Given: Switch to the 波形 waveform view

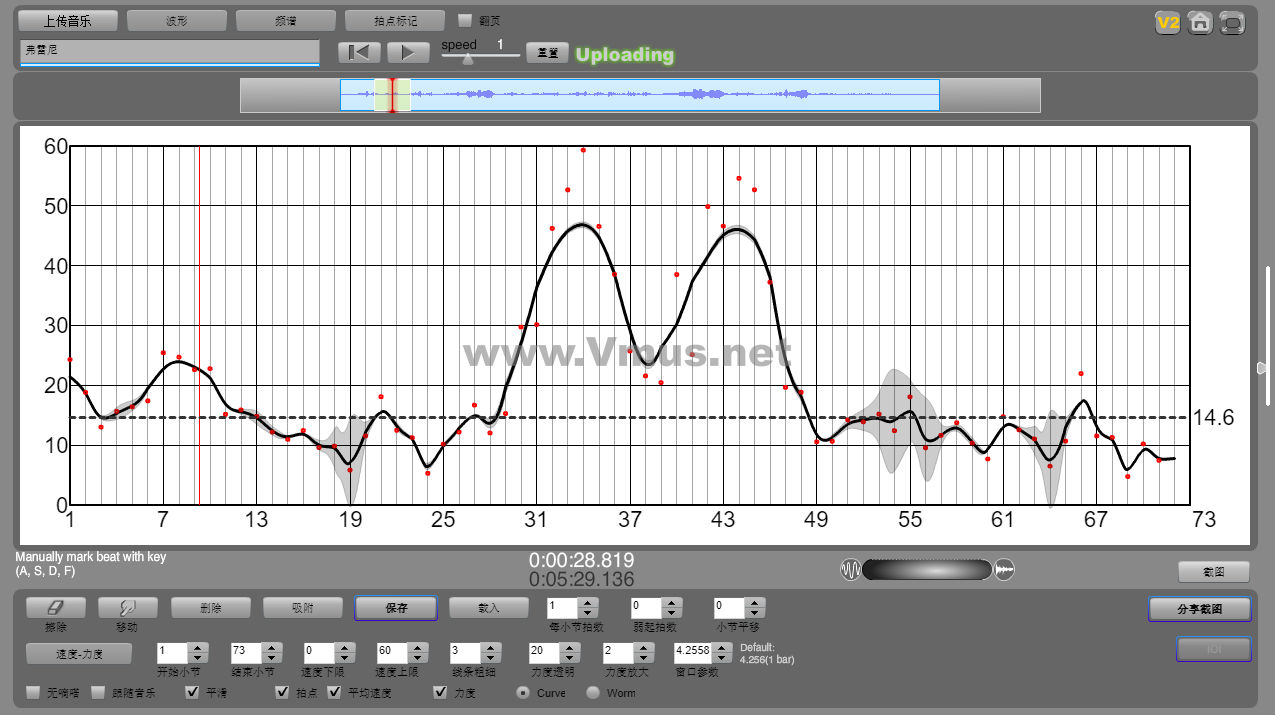Looking at the screenshot, I should pyautogui.click(x=177, y=20).
